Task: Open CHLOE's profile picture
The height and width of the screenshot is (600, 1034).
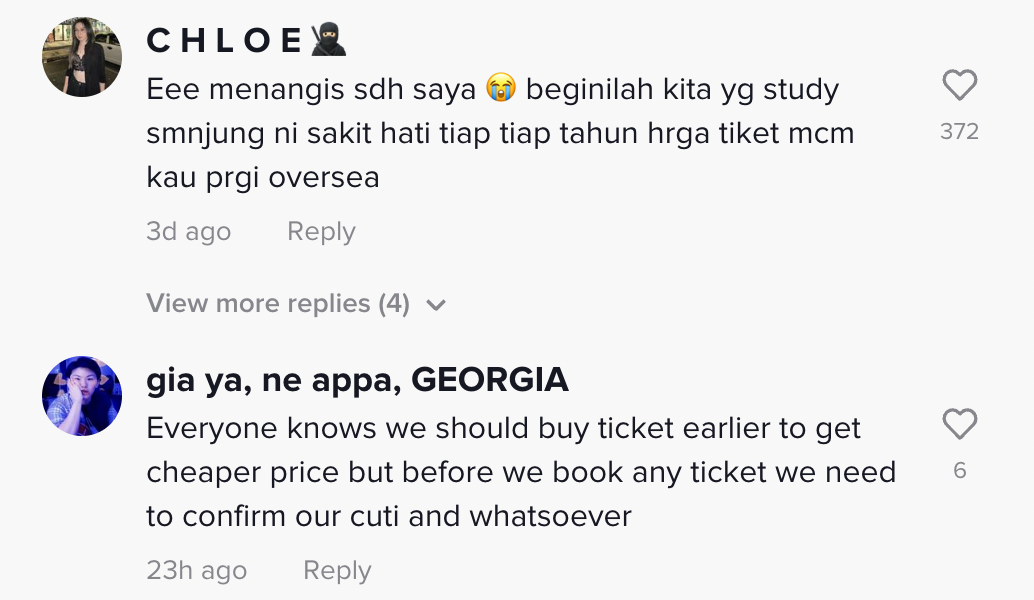Action: pos(82,57)
